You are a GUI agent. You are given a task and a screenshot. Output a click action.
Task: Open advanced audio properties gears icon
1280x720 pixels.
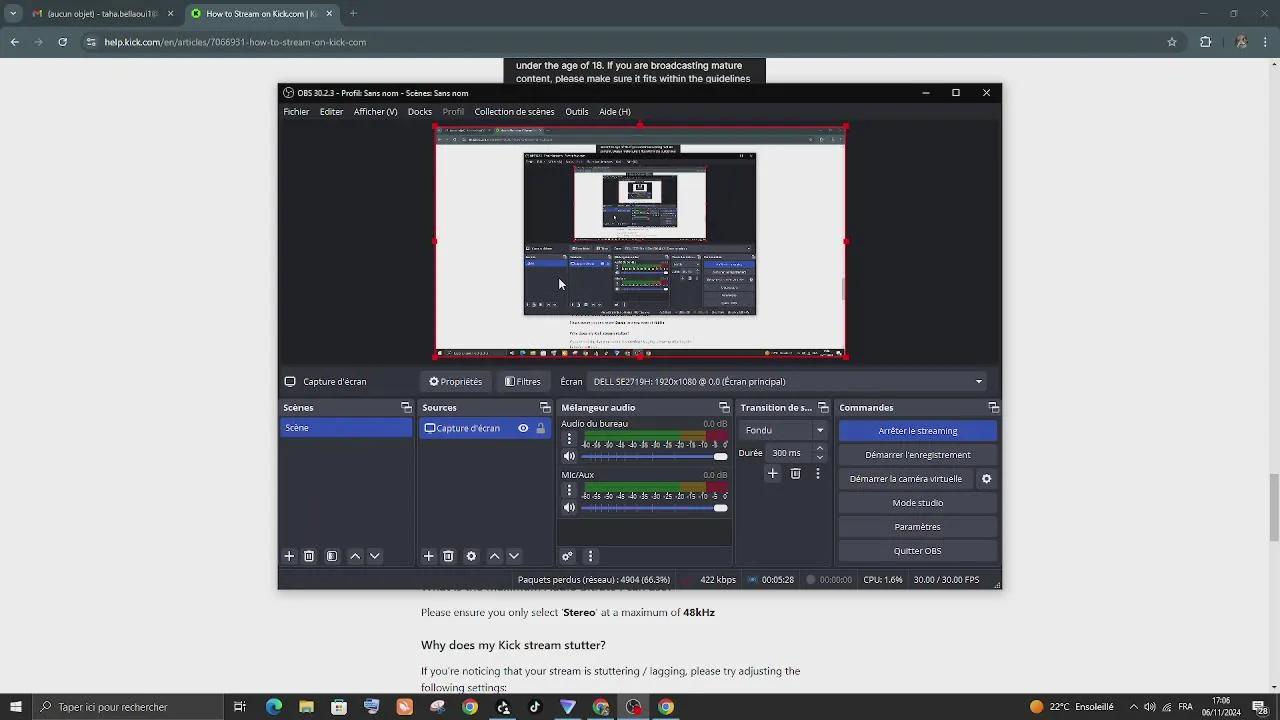(x=567, y=556)
